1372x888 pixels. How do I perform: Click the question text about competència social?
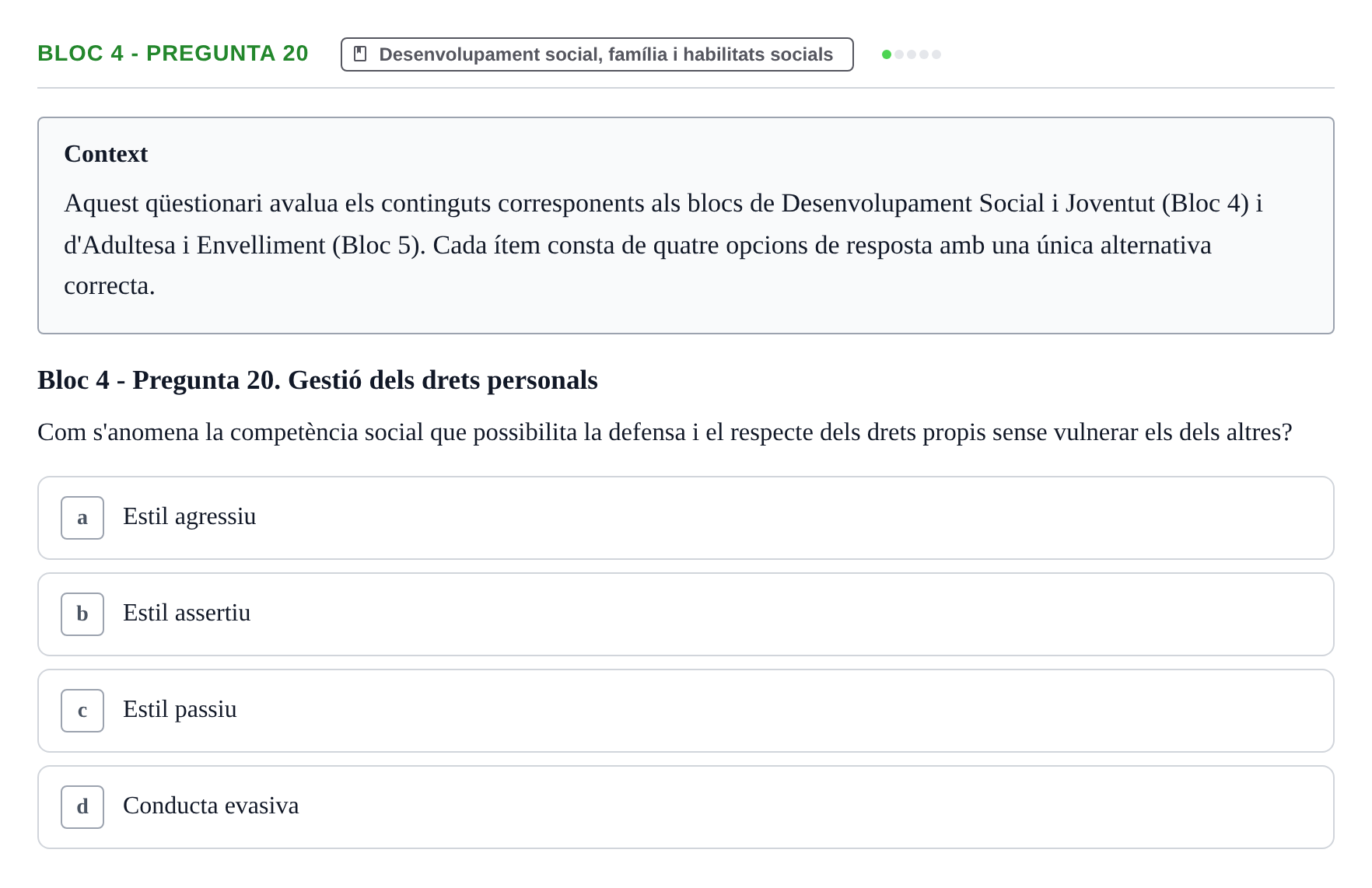point(664,432)
